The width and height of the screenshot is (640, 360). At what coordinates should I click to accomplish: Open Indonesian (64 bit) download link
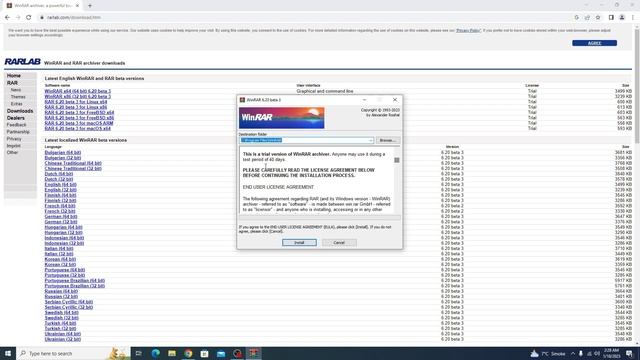click(x=64, y=238)
